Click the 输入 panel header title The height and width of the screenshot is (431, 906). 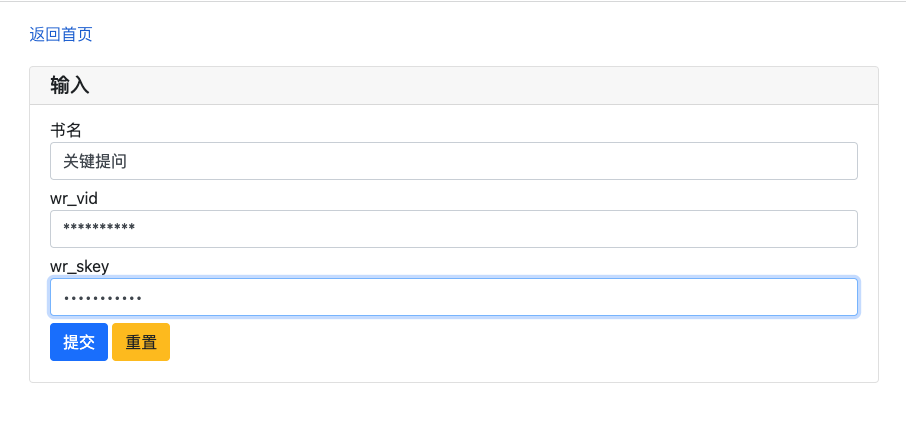tap(70, 86)
